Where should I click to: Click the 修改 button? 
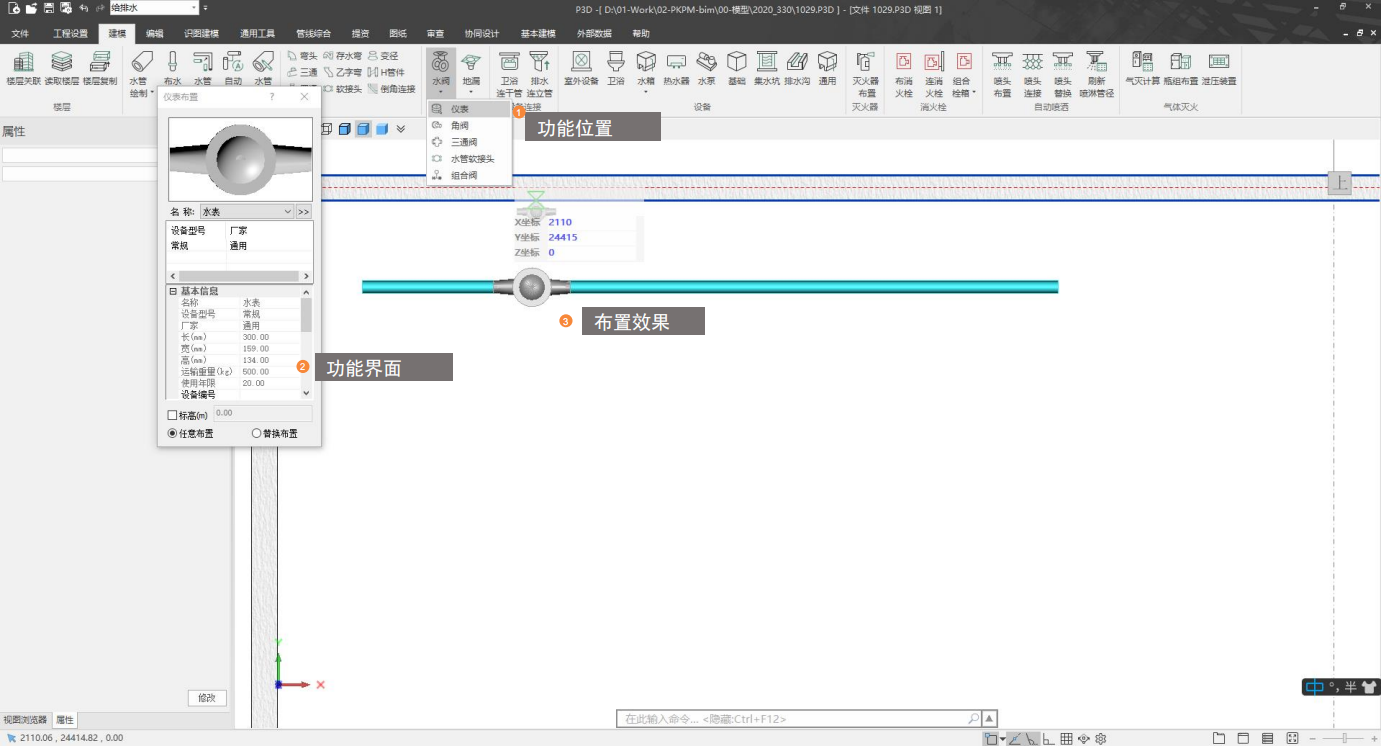tap(207, 698)
